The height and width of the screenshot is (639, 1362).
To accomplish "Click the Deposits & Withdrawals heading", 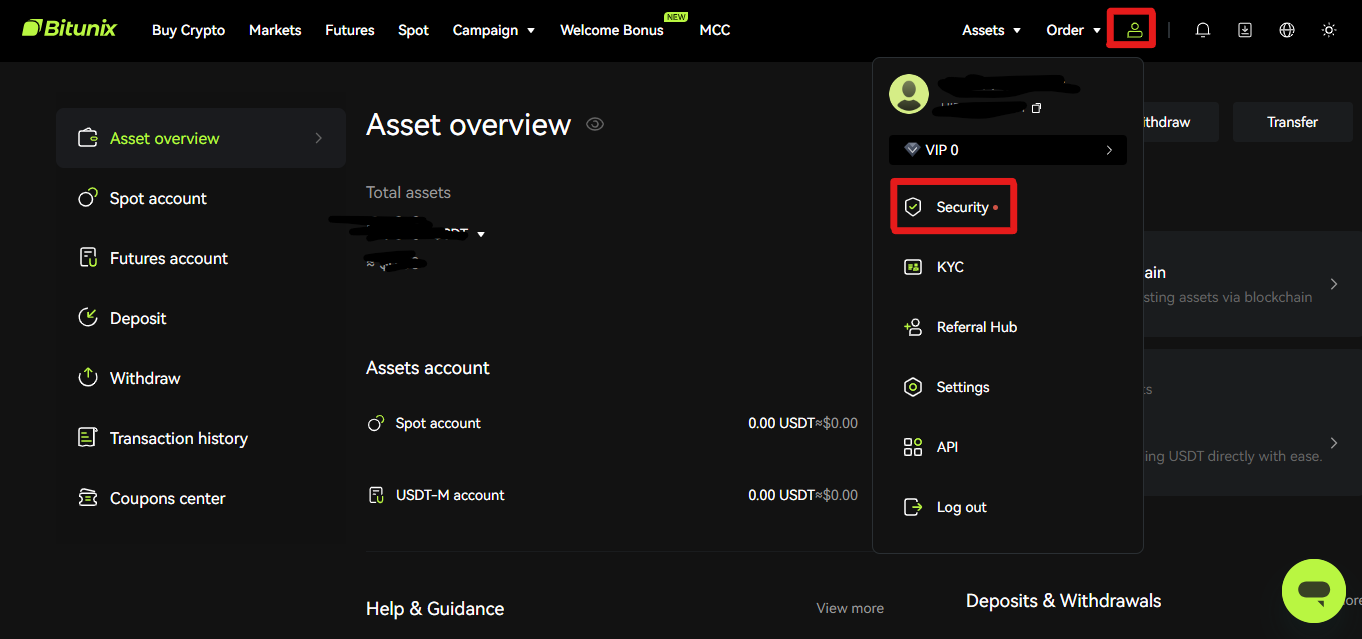I will 1064,601.
